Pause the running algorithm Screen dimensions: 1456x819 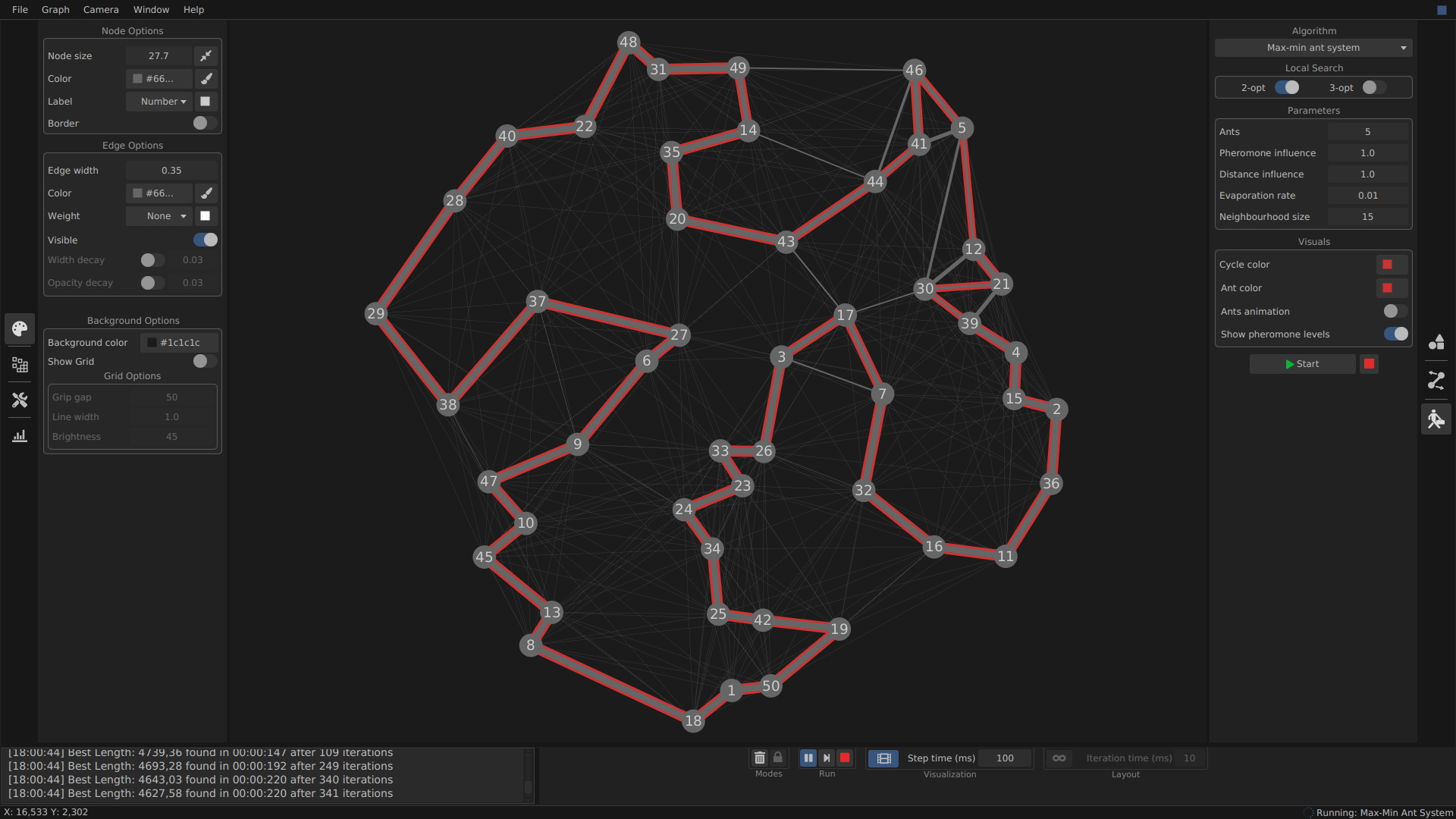808,758
